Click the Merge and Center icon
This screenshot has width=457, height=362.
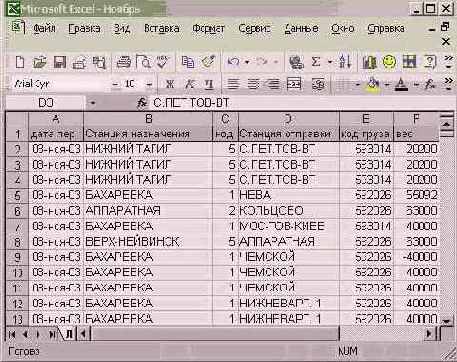[294, 84]
